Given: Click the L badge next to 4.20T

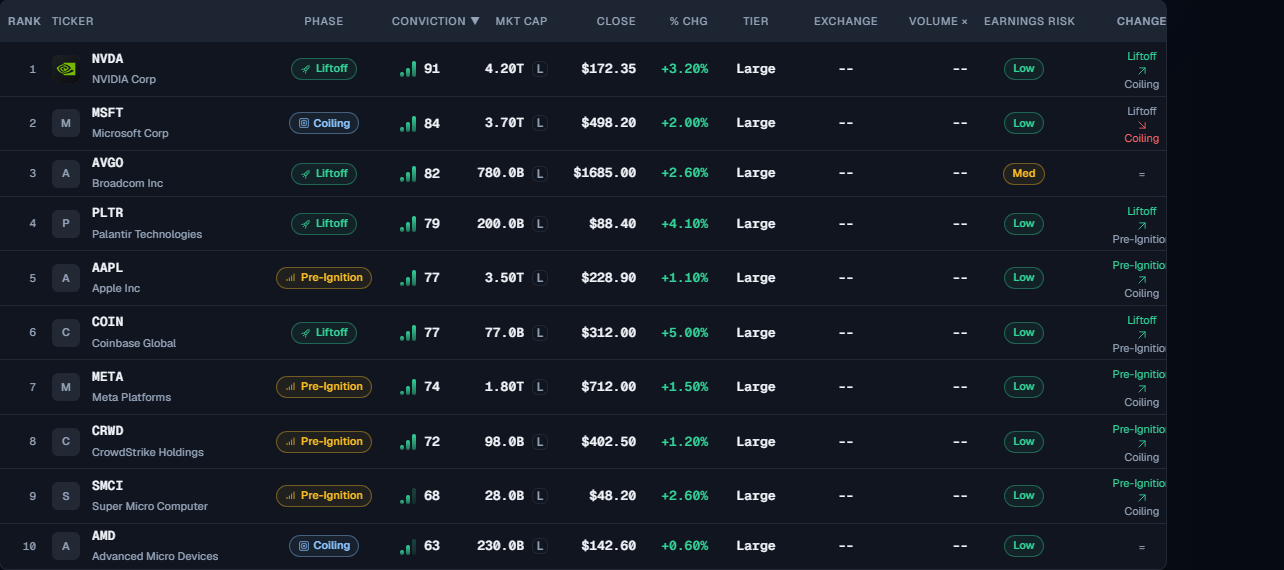Looking at the screenshot, I should (540, 69).
